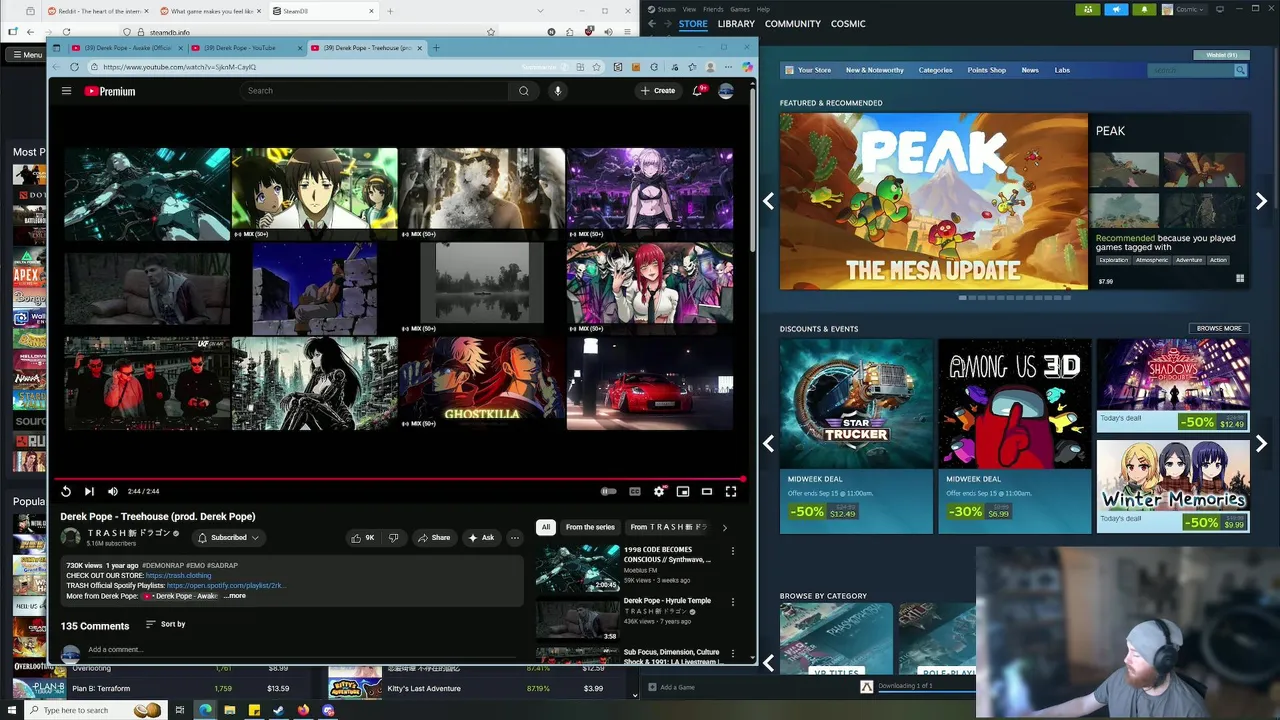Open Steam notifications bell button

coord(1144,9)
